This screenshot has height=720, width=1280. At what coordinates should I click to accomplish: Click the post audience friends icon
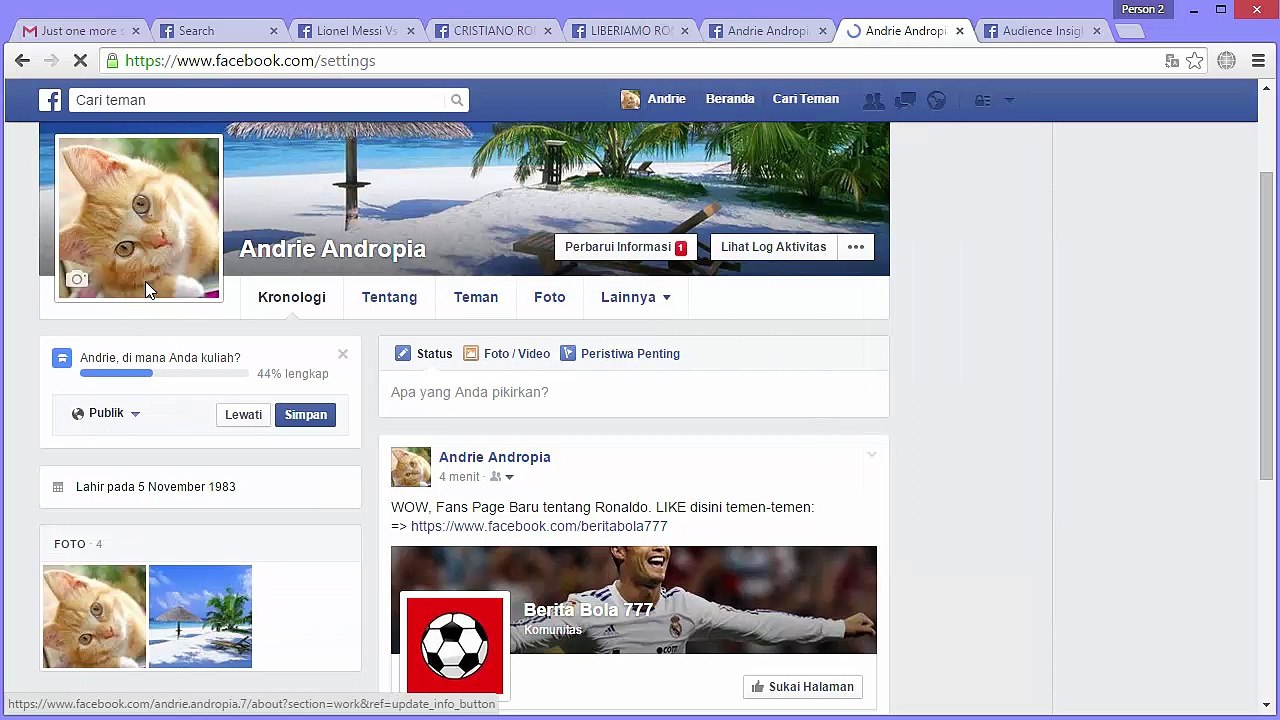[496, 477]
